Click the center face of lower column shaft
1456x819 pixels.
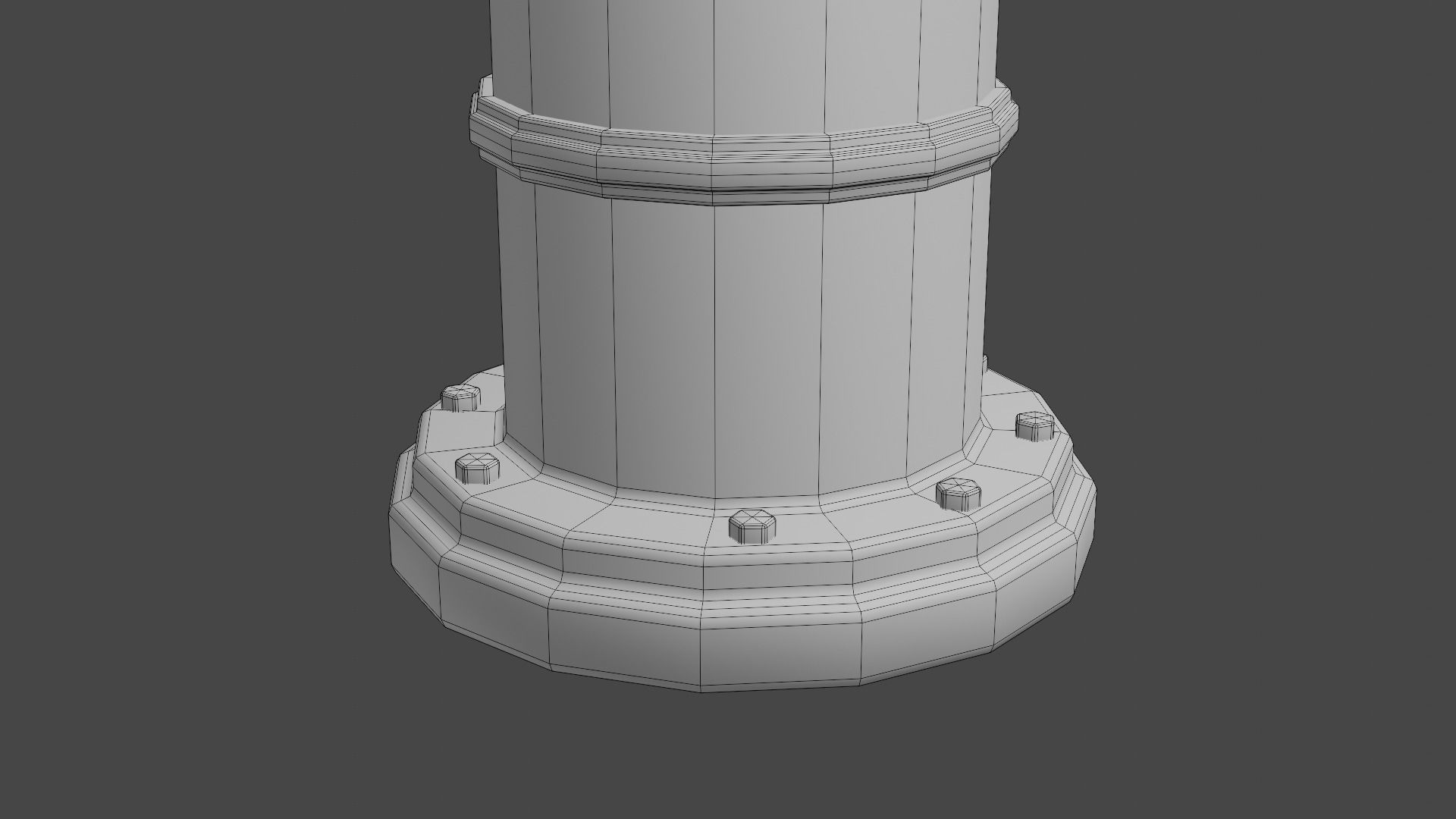point(766,349)
